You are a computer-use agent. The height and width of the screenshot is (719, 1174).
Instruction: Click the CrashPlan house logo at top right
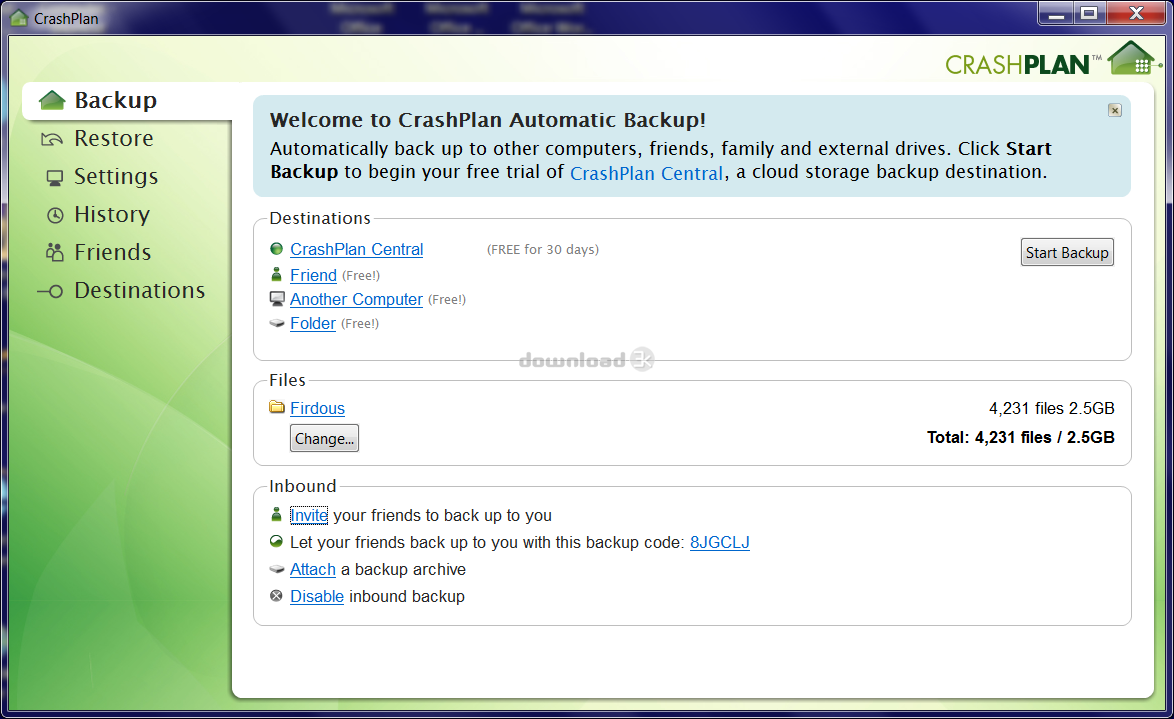tap(1134, 58)
